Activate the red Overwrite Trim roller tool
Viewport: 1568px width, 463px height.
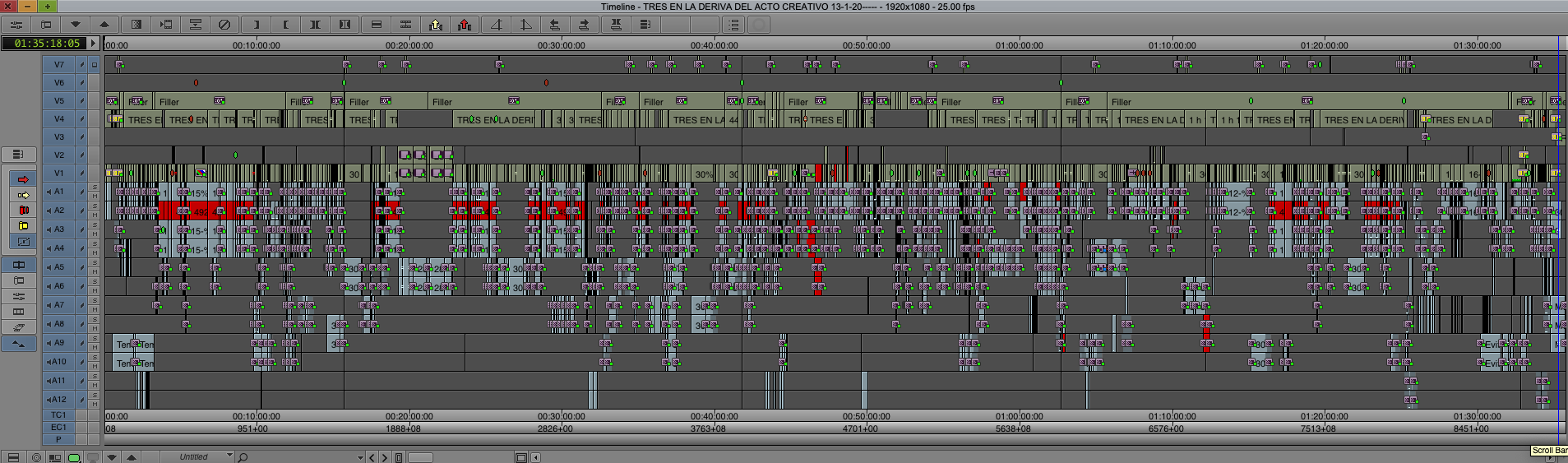pos(23,211)
